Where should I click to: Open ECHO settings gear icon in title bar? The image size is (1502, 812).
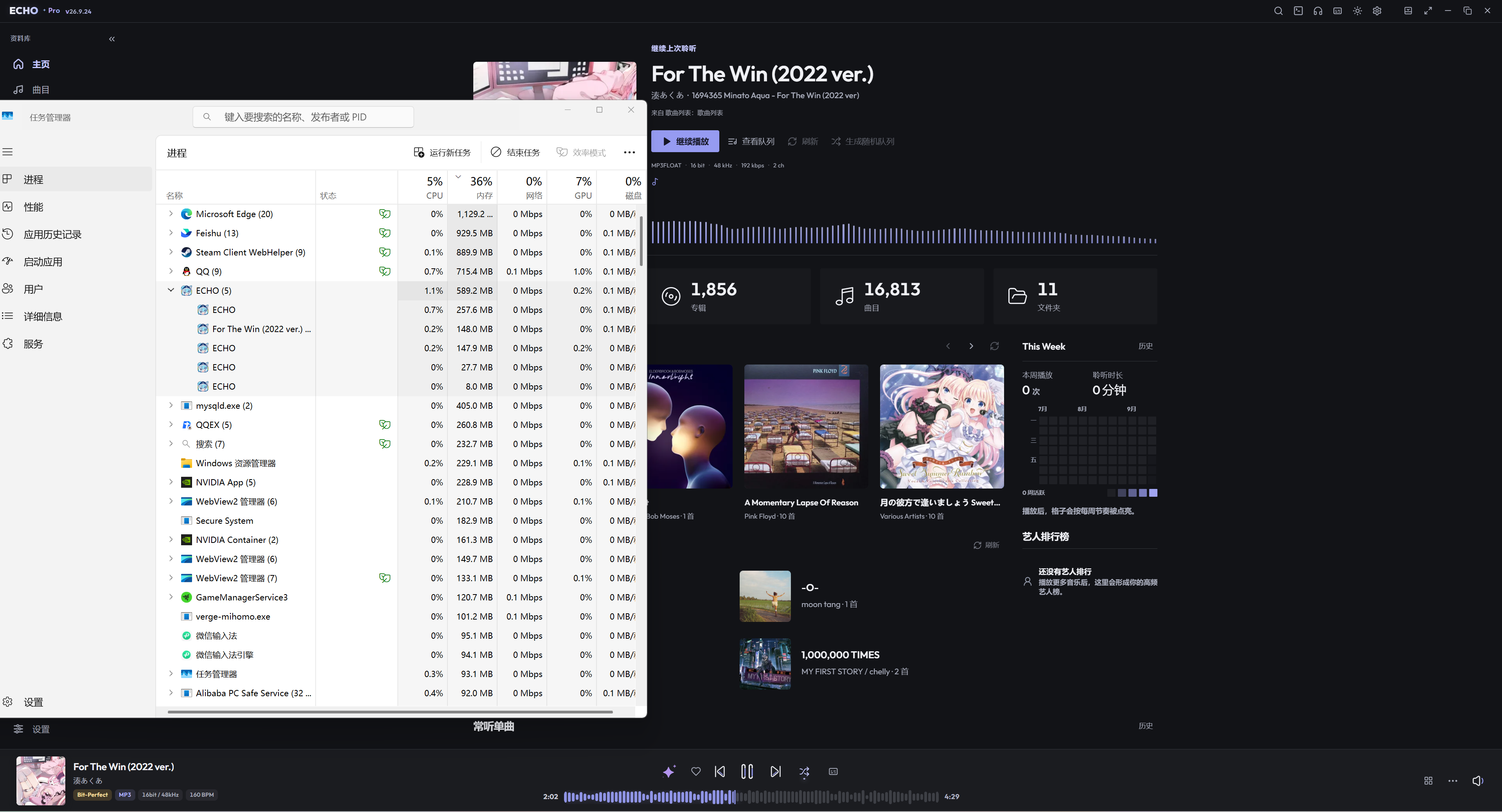click(x=1377, y=11)
